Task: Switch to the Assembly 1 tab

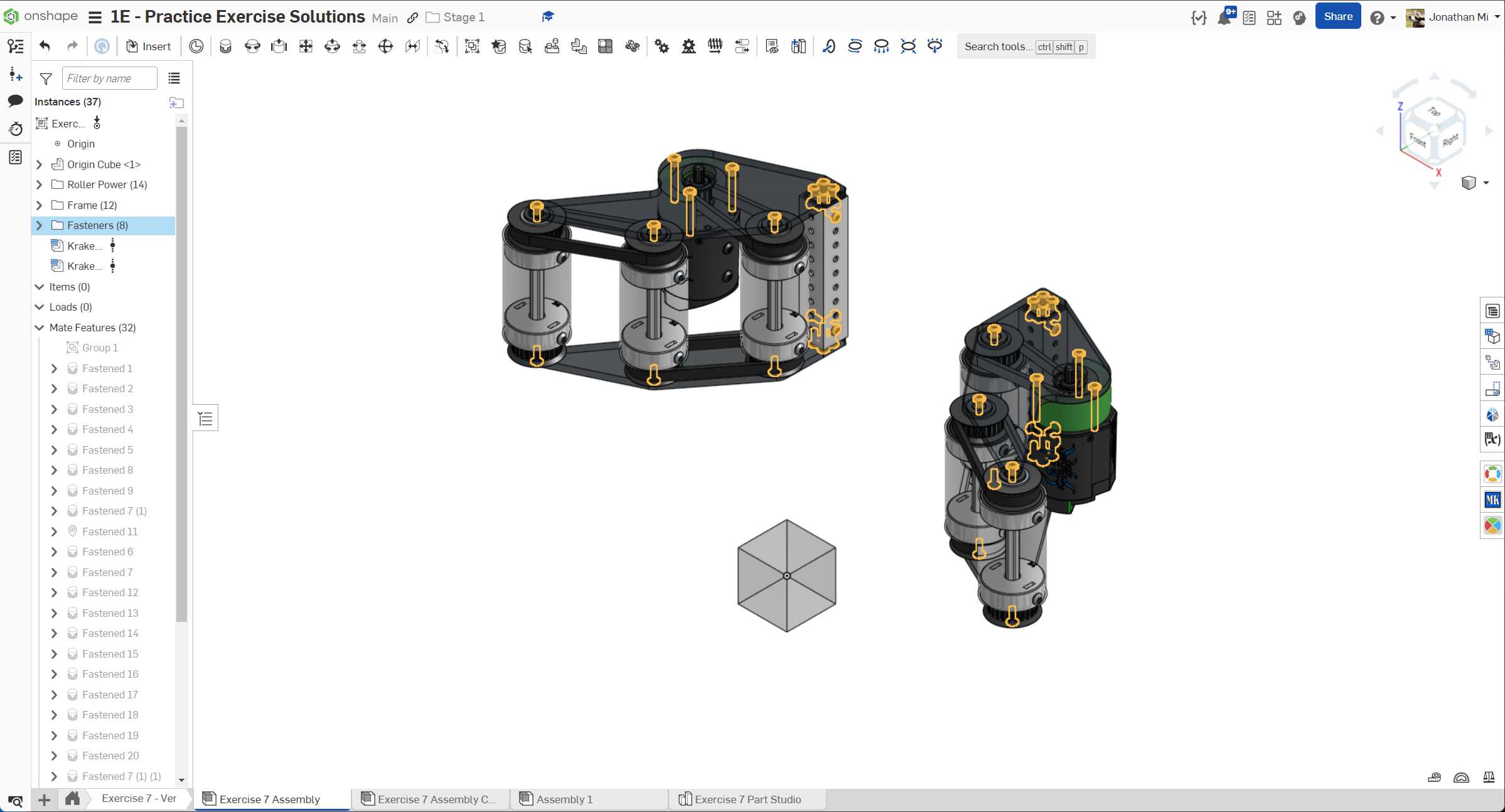Action: pos(564,799)
